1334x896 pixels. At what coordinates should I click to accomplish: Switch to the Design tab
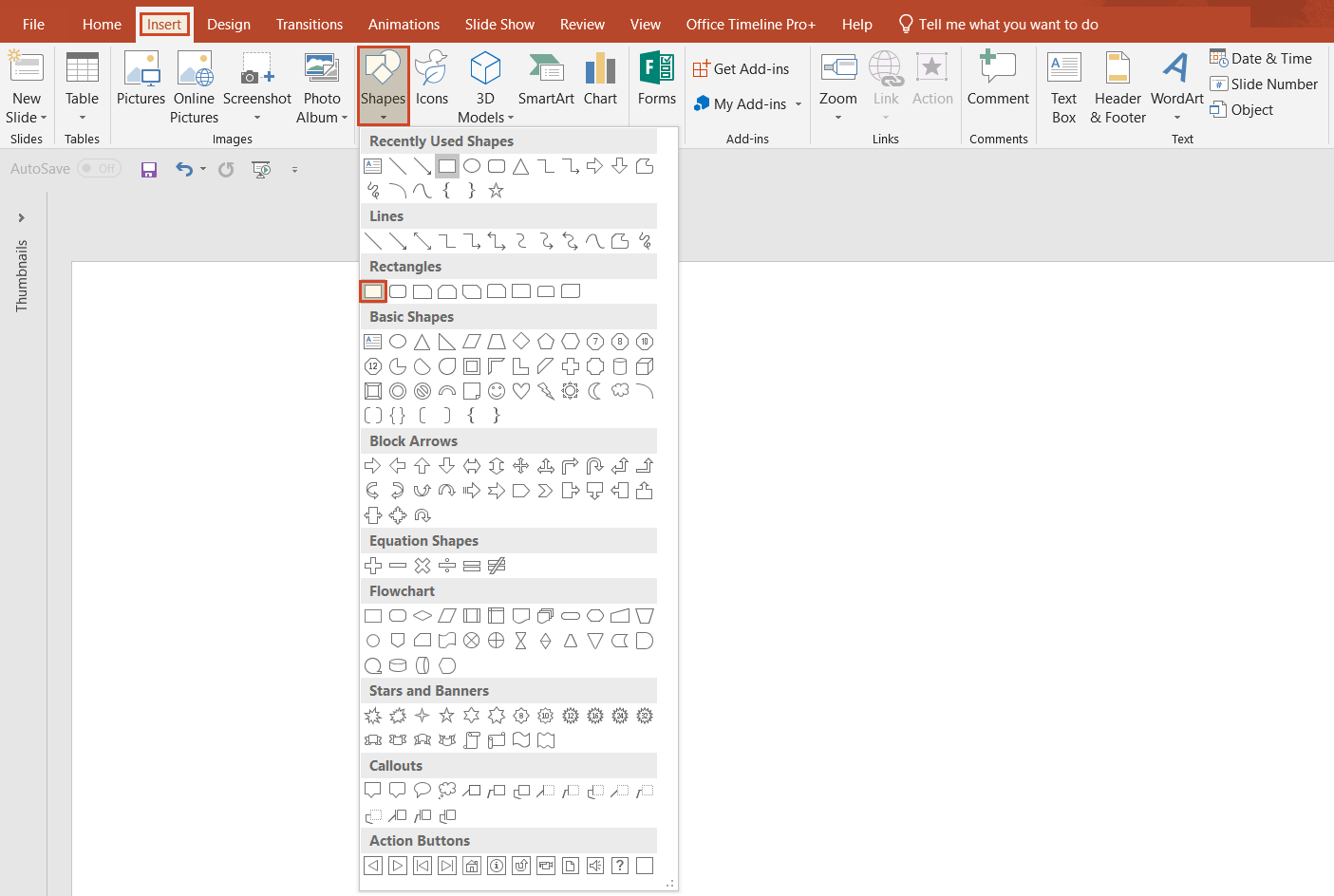pos(228,24)
